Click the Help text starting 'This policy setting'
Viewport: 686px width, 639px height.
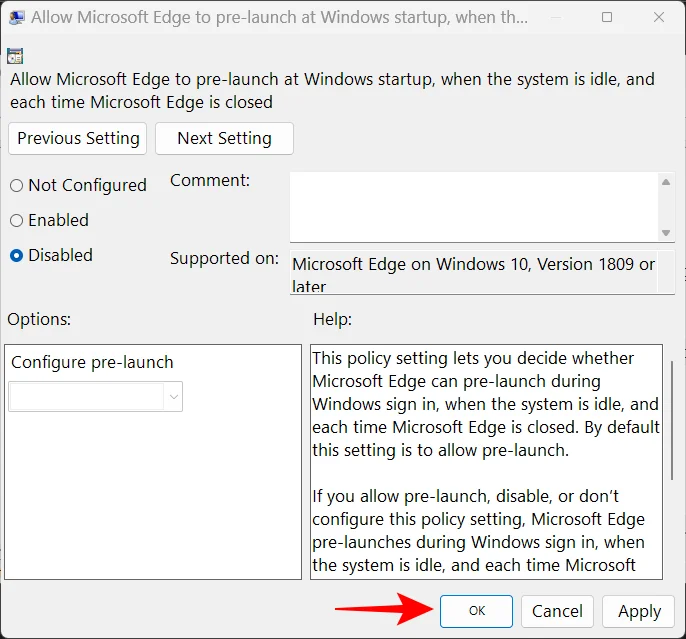pyautogui.click(x=486, y=404)
